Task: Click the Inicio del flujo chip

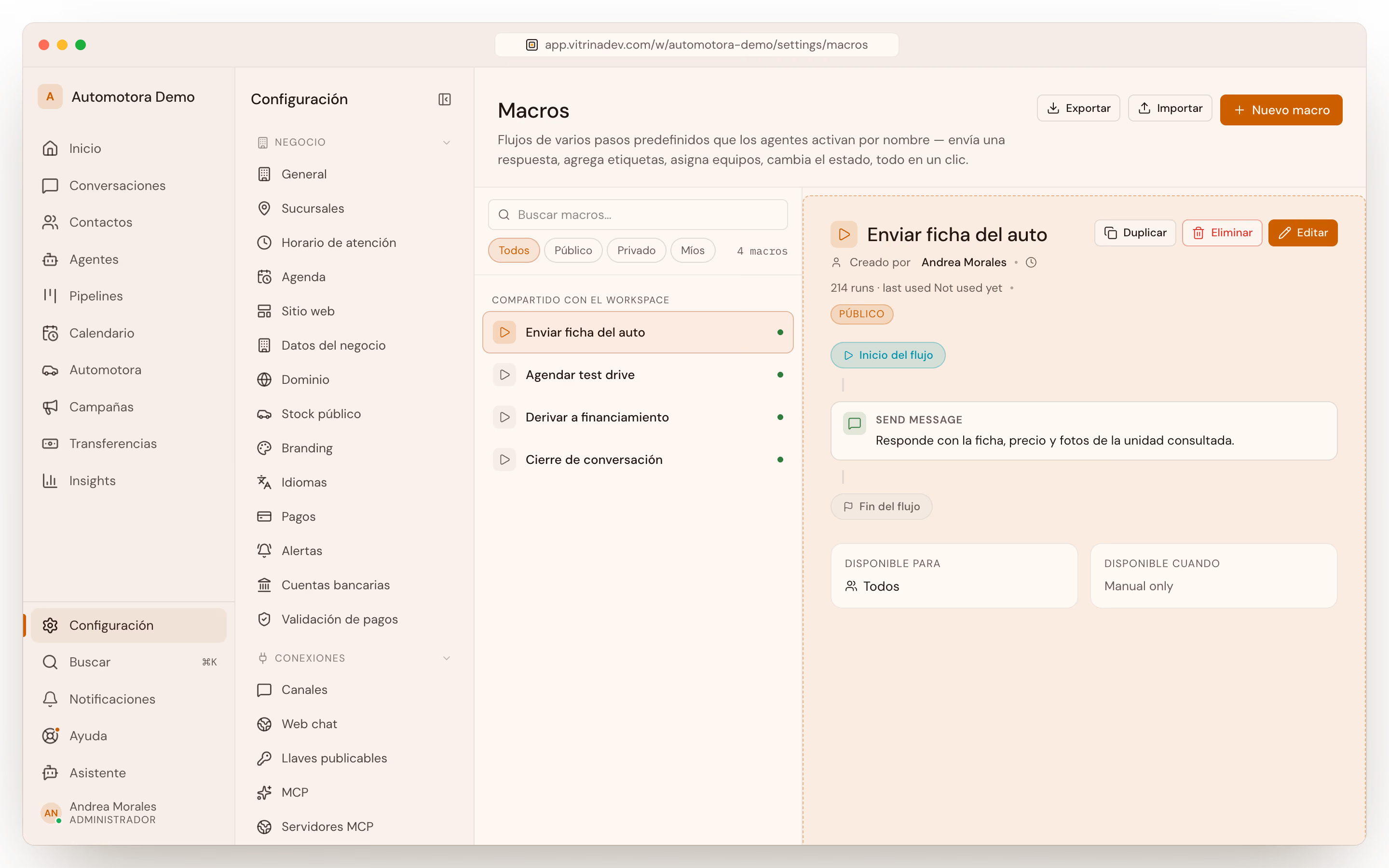Action: point(888,355)
